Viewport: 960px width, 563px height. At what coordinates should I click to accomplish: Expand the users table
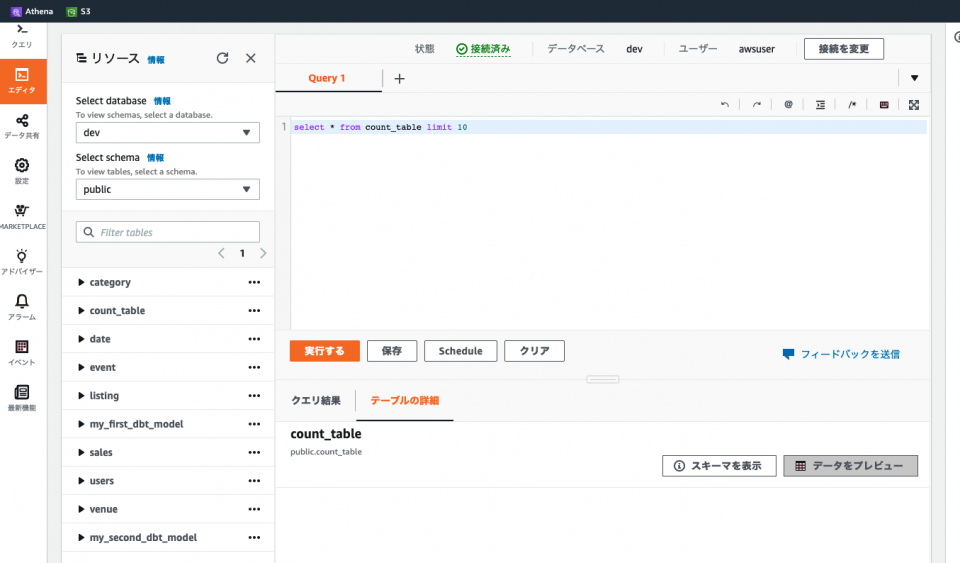pos(81,481)
